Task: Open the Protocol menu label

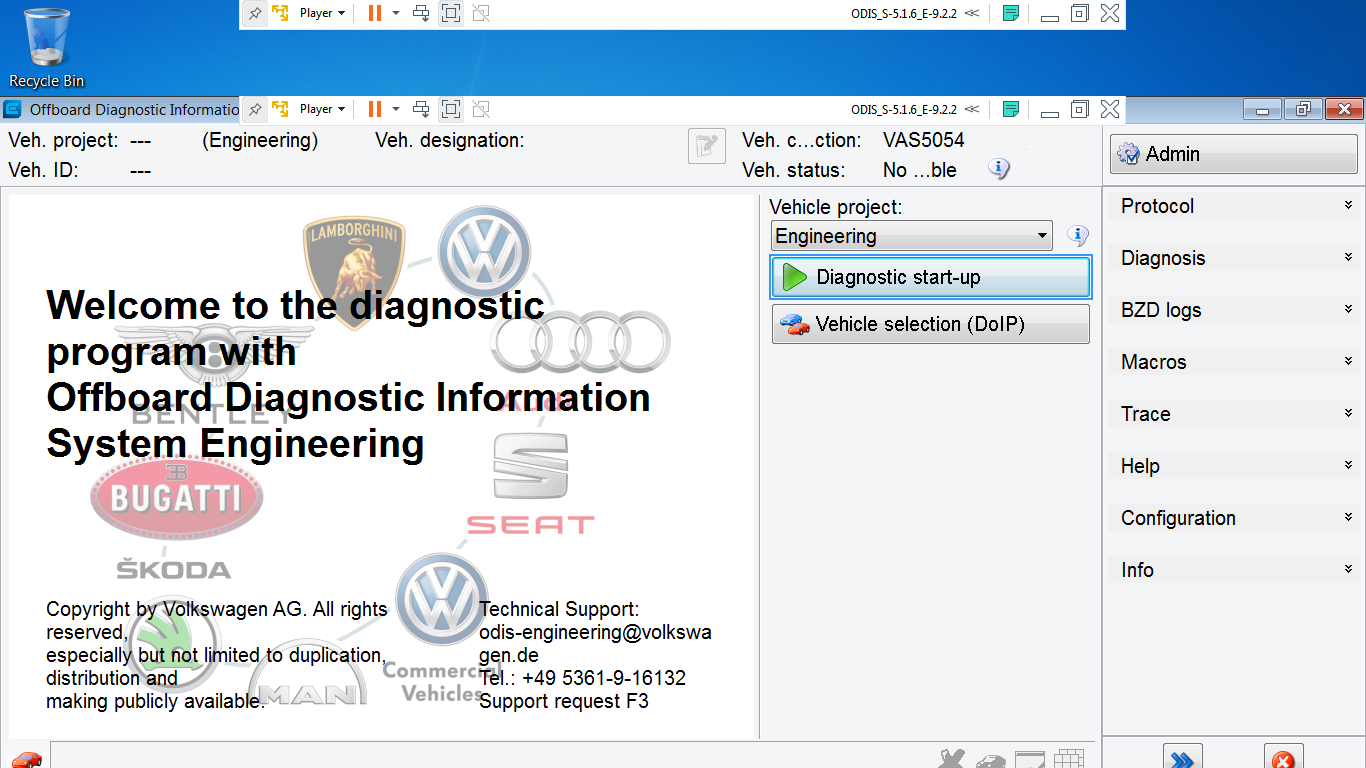Action: click(1157, 206)
